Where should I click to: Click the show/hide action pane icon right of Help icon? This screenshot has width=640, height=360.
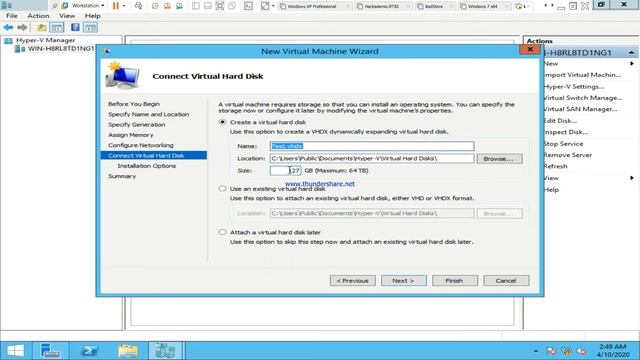pyautogui.click(x=91, y=27)
